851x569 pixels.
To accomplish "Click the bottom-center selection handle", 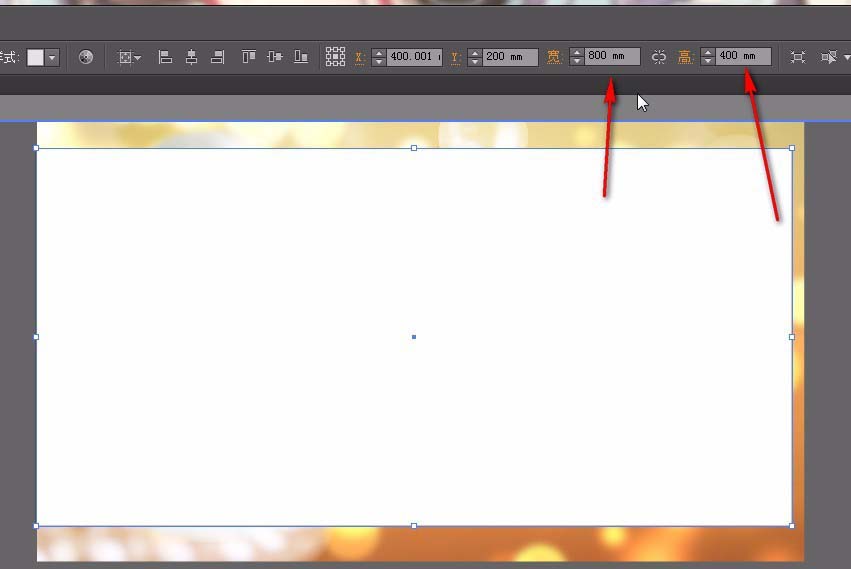I will [x=414, y=526].
